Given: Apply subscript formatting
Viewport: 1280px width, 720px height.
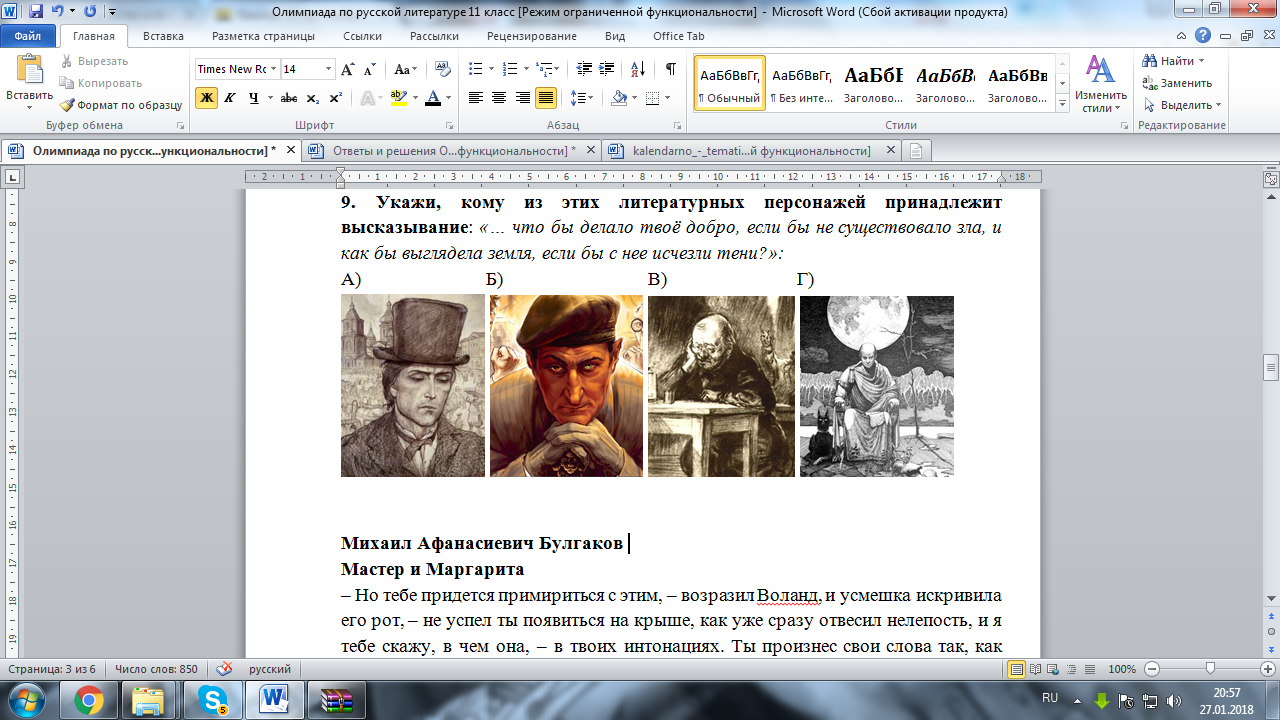Looking at the screenshot, I should pyautogui.click(x=313, y=98).
